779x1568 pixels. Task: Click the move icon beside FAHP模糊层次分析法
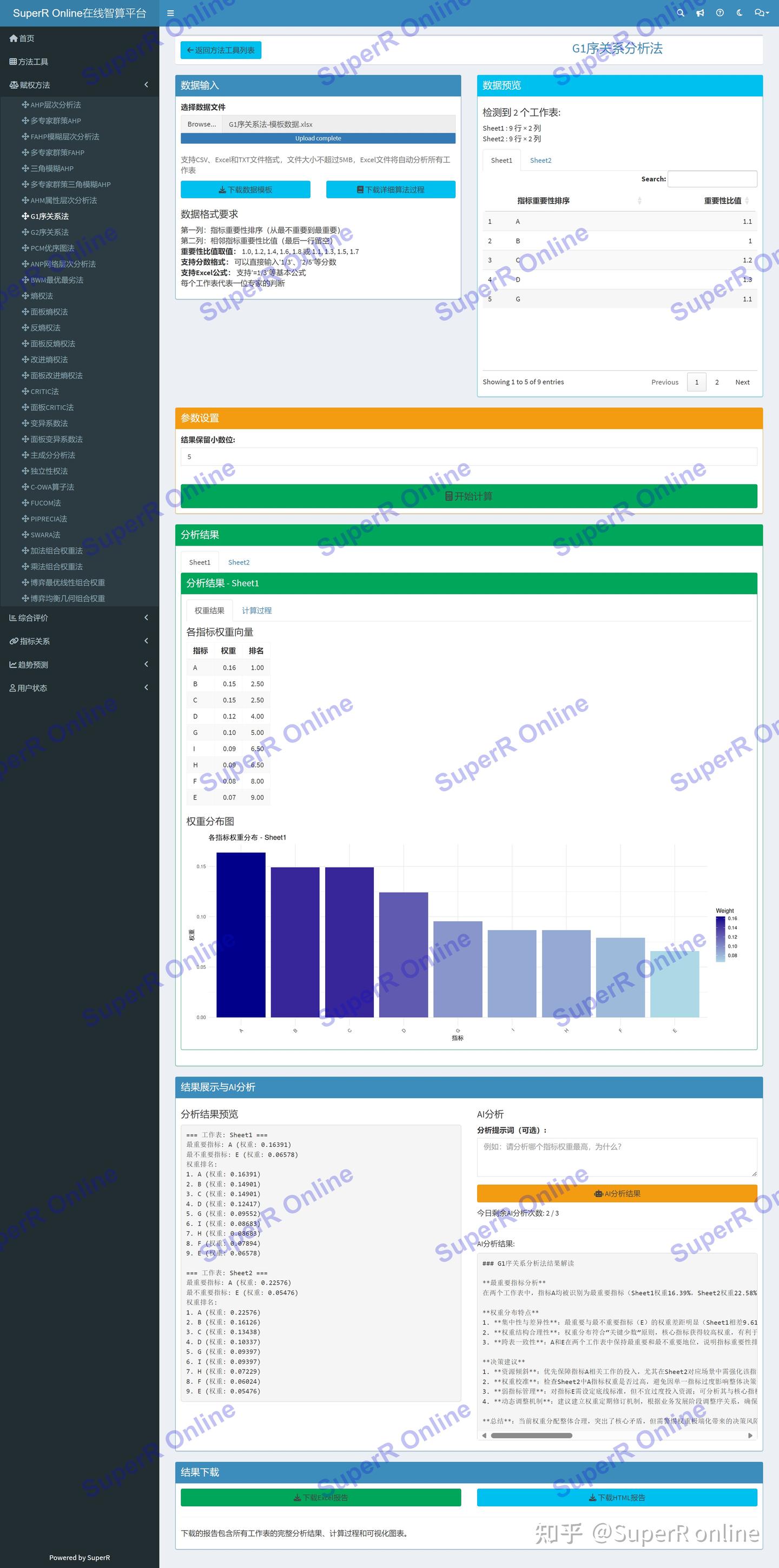click(x=25, y=136)
